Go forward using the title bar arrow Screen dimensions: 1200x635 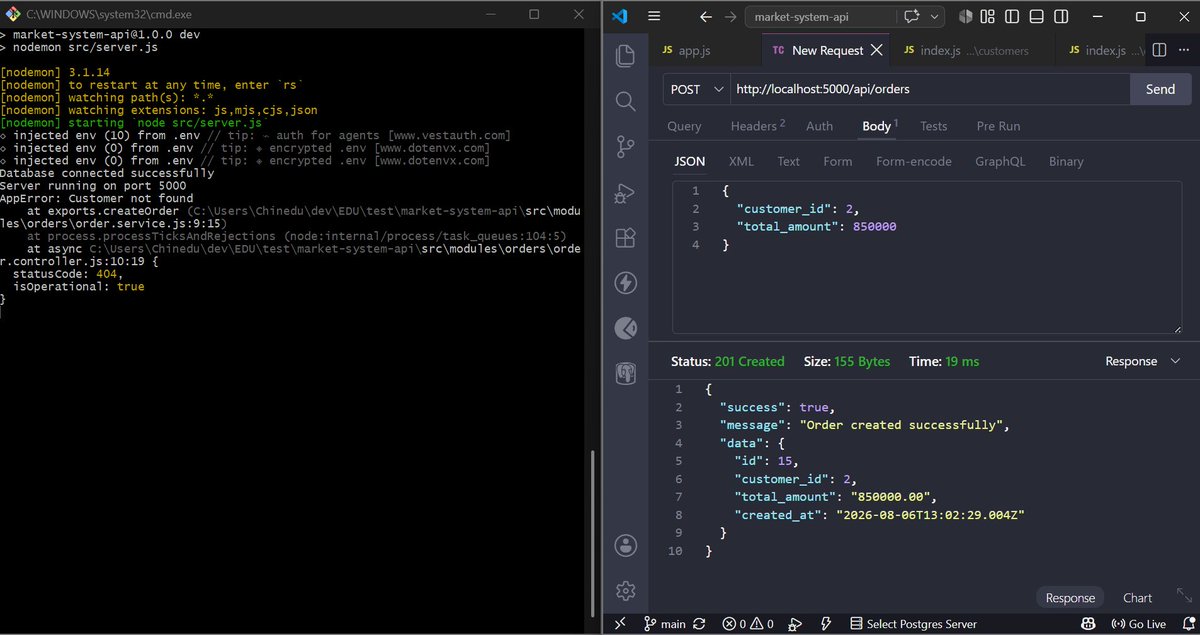729,17
